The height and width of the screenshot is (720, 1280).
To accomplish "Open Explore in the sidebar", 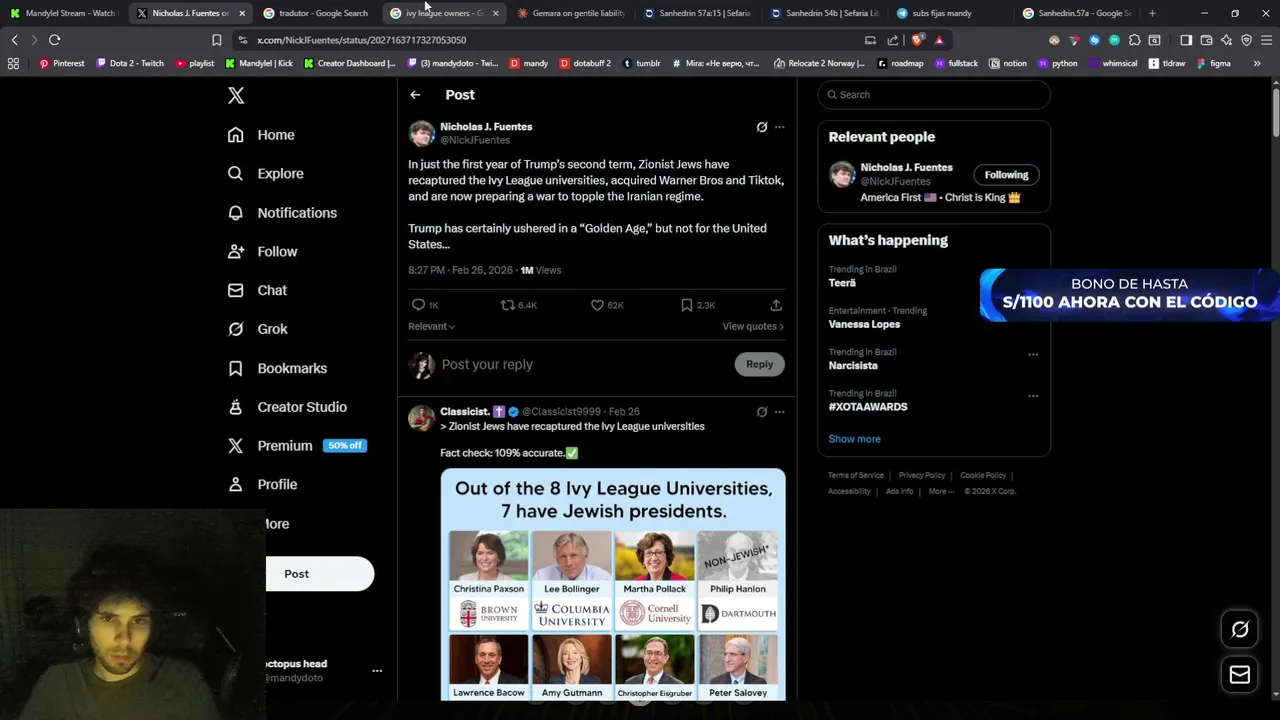I will 265,174.
